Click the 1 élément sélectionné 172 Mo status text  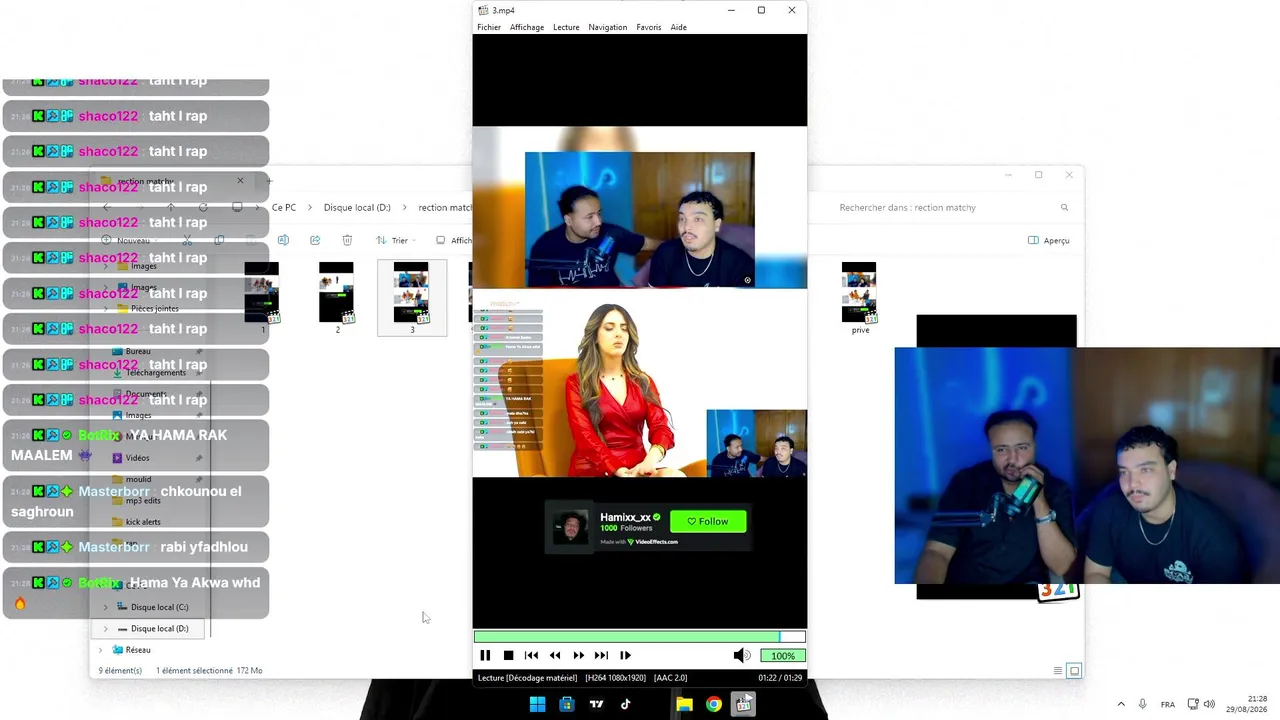[x=209, y=671]
